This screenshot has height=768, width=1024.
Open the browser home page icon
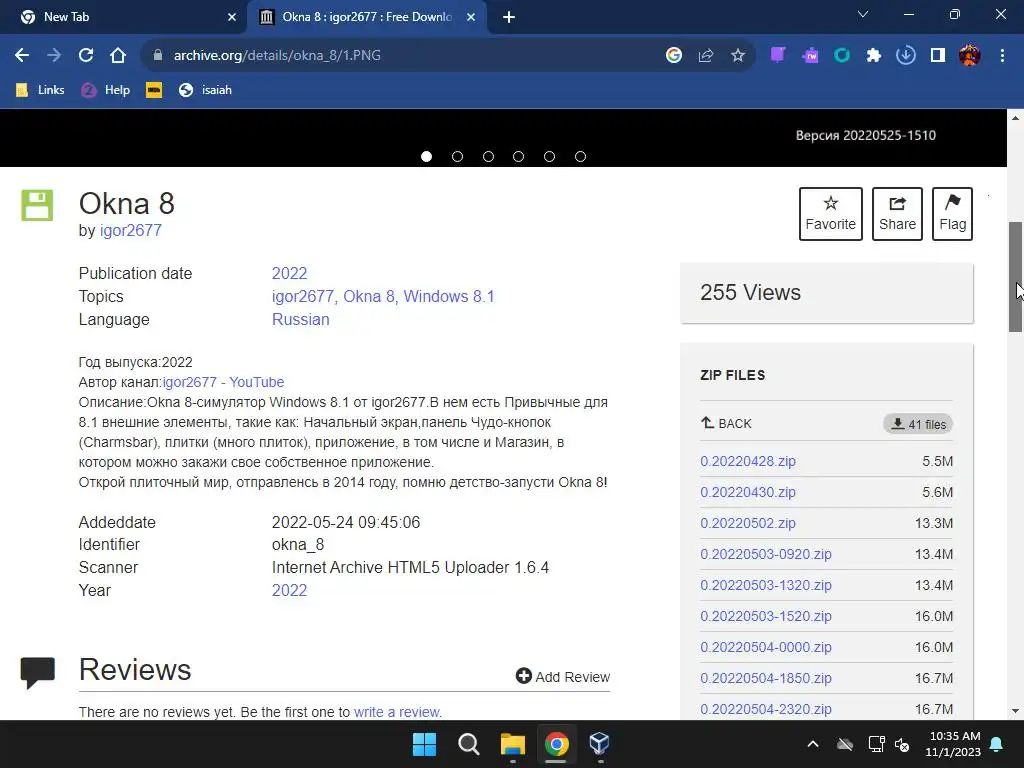click(118, 56)
